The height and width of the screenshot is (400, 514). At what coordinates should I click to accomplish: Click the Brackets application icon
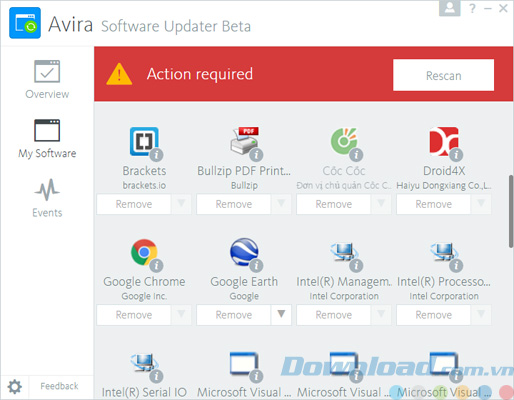144,141
